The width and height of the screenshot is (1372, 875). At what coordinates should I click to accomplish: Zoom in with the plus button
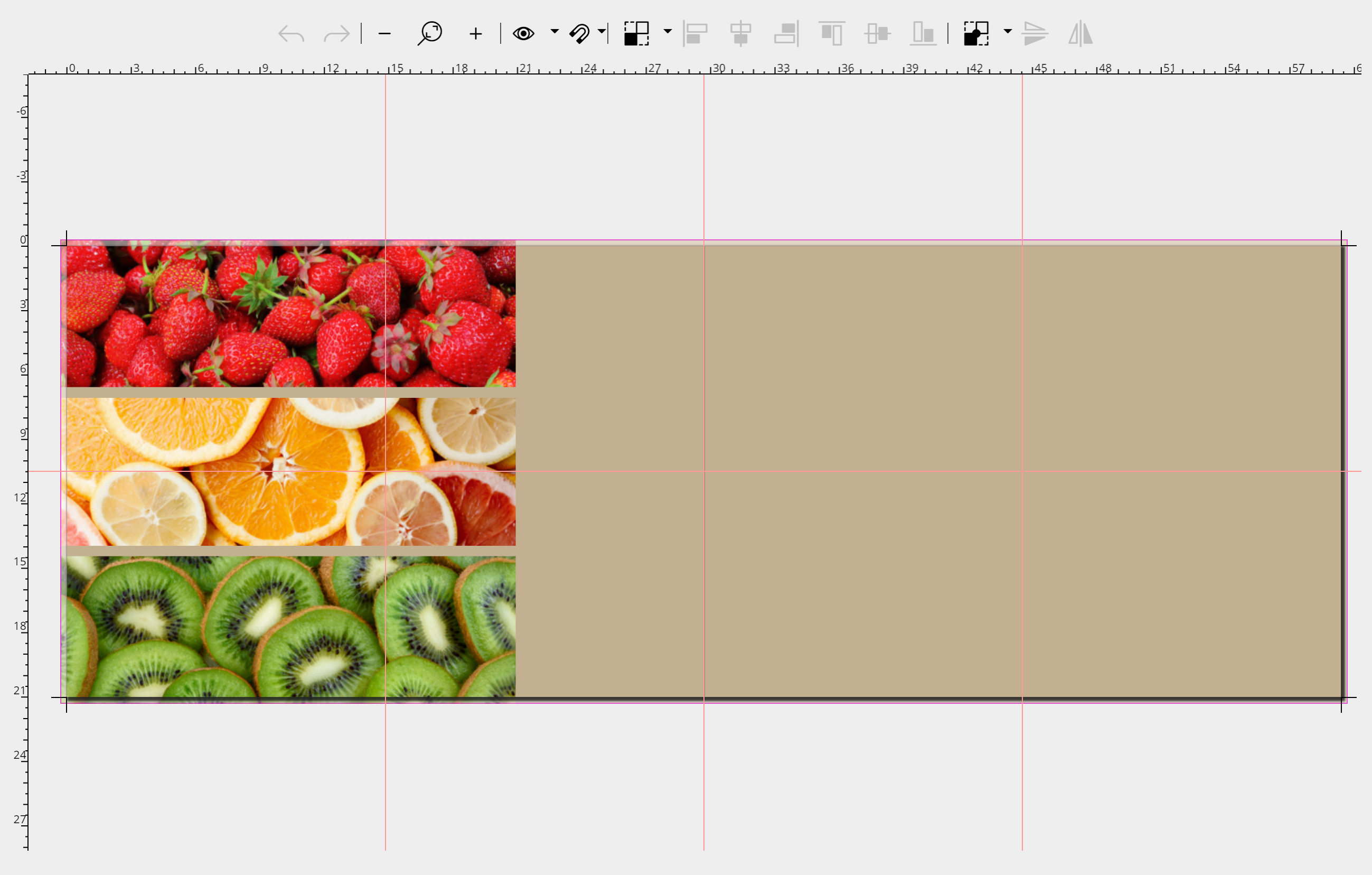click(476, 34)
